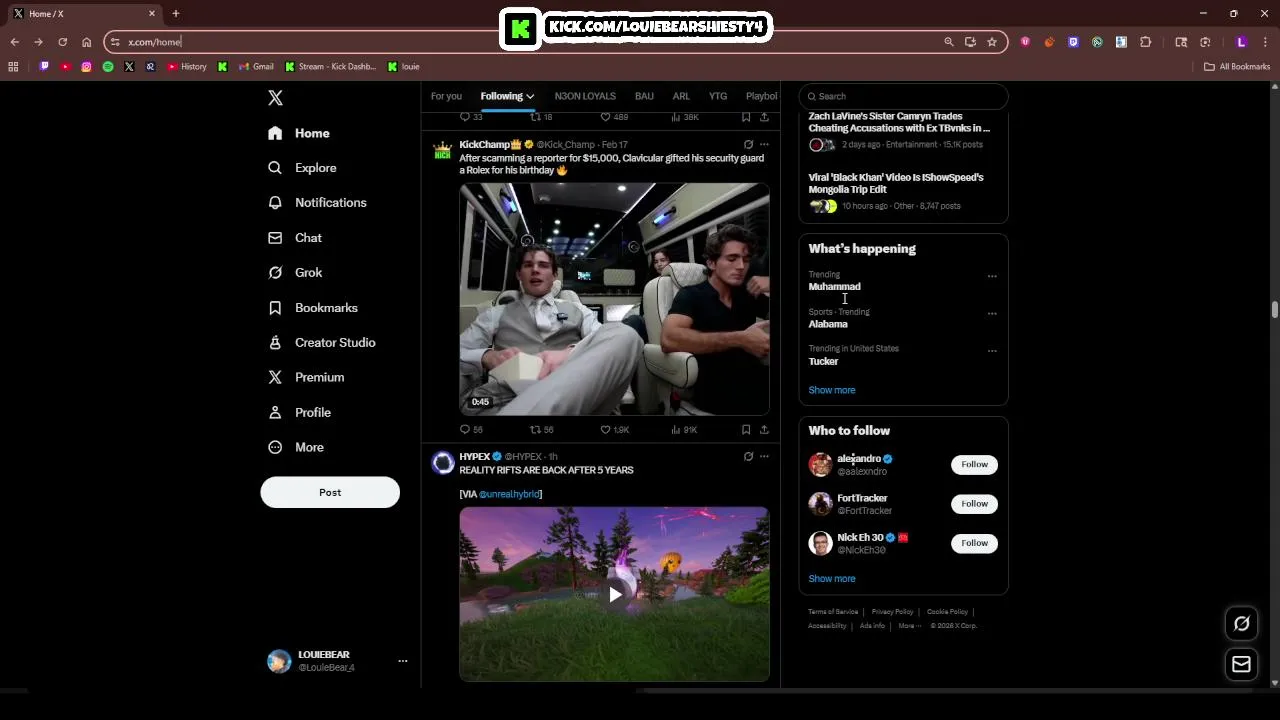The width and height of the screenshot is (1280, 720).
Task: Open the Instagram bookmark
Action: (x=87, y=67)
